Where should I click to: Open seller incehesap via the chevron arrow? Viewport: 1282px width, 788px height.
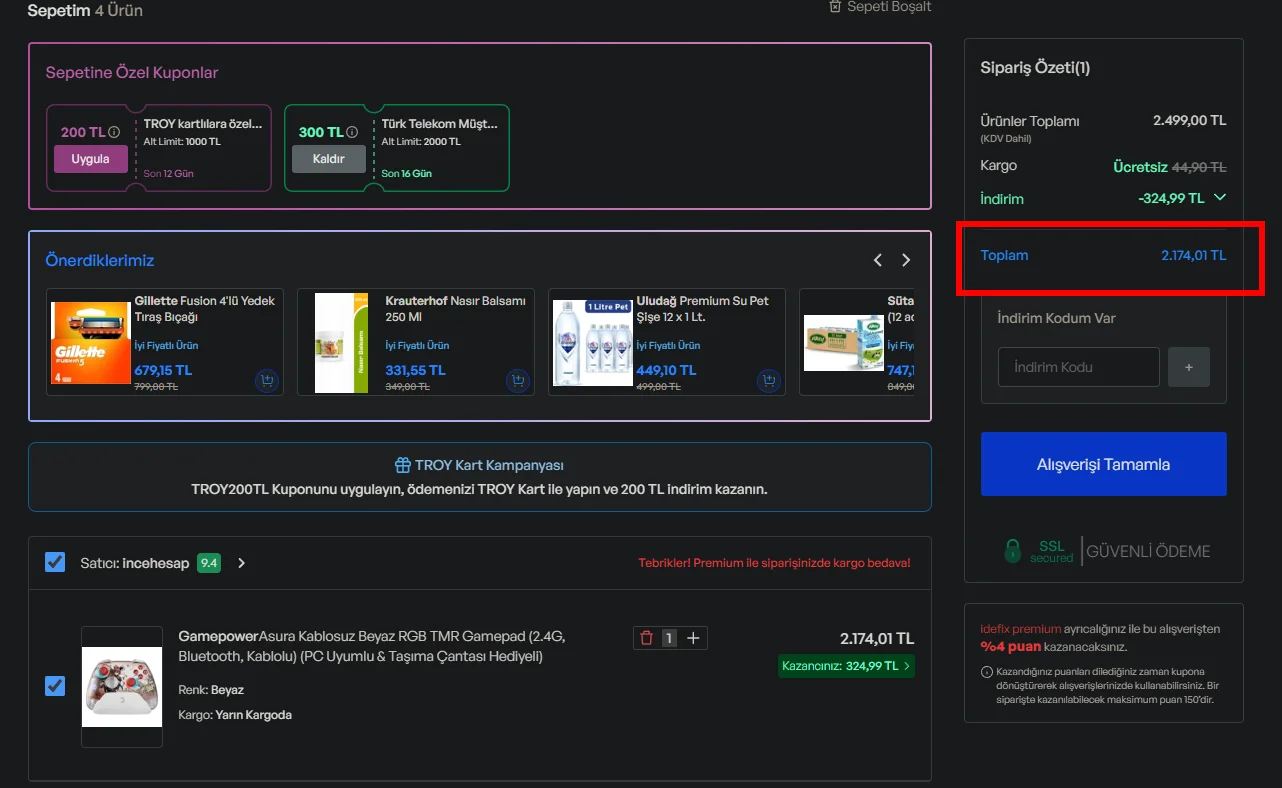(x=241, y=563)
